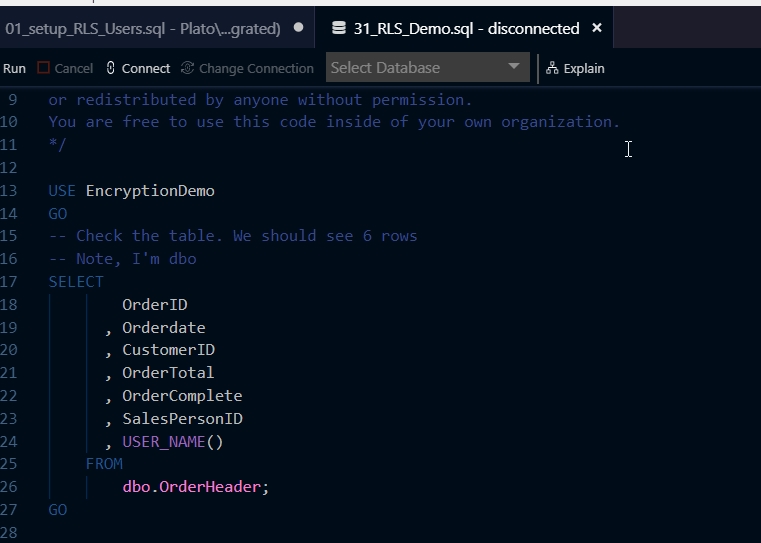This screenshot has width=761, height=543.
Task: Click the USER_NAME() function call
Action: pyautogui.click(x=173, y=441)
